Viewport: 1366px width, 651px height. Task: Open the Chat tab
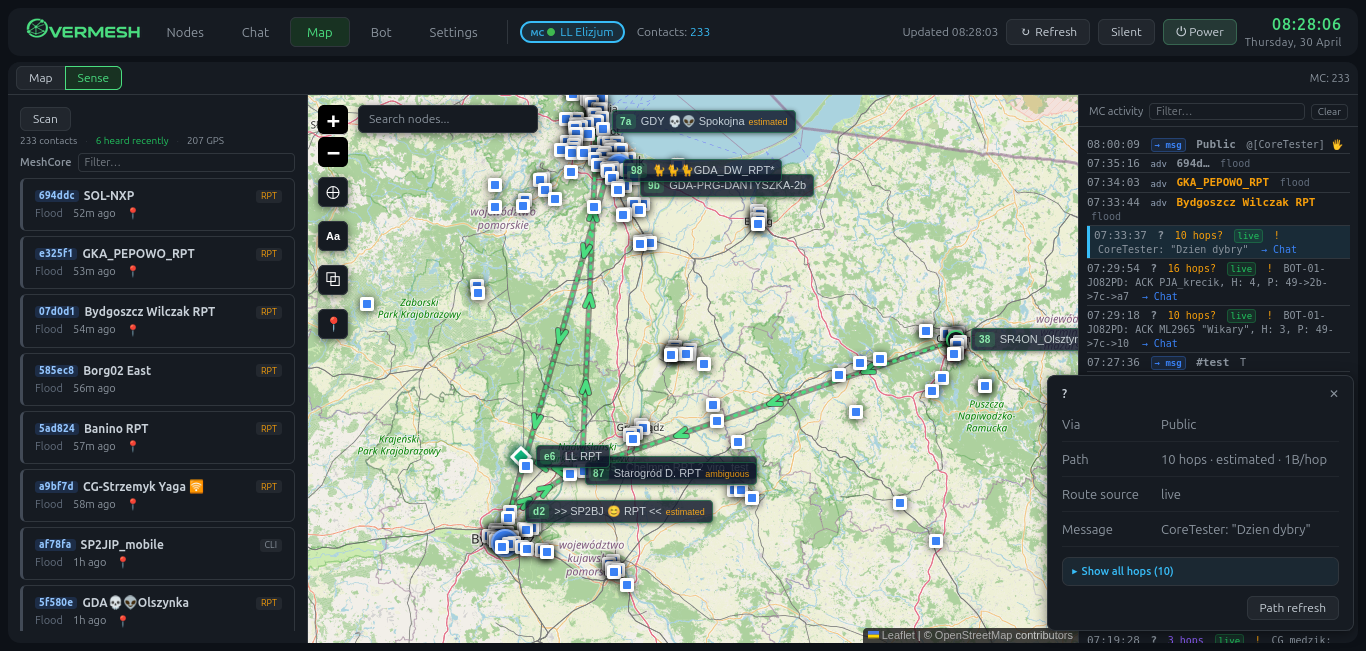(x=255, y=32)
